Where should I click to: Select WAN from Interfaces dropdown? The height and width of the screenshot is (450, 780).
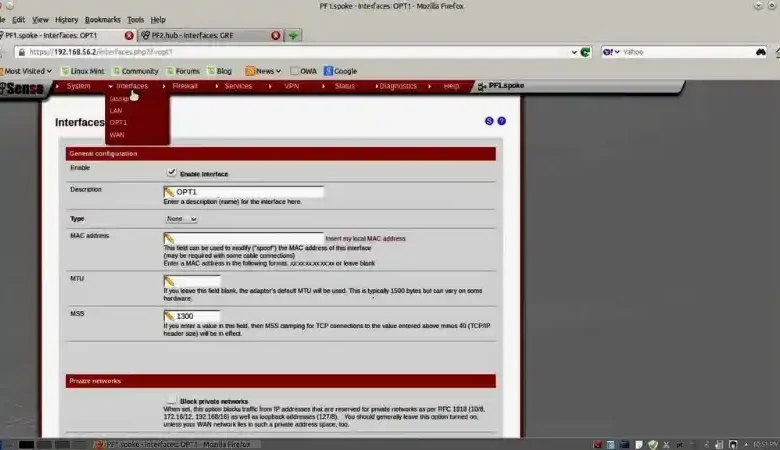tap(117, 135)
